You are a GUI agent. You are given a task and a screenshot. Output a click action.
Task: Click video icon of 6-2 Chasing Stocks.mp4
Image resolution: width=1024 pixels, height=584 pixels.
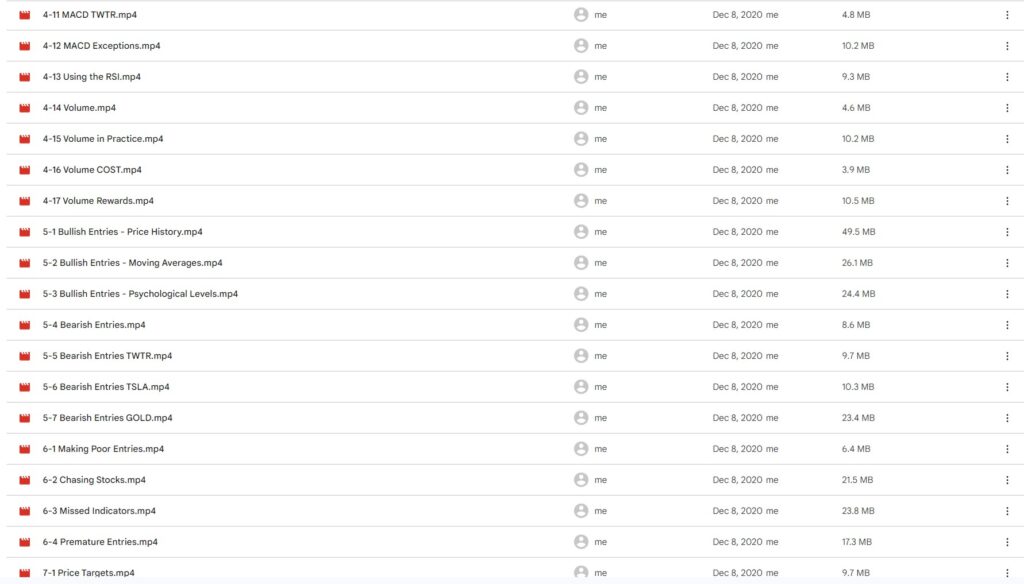tap(25, 480)
